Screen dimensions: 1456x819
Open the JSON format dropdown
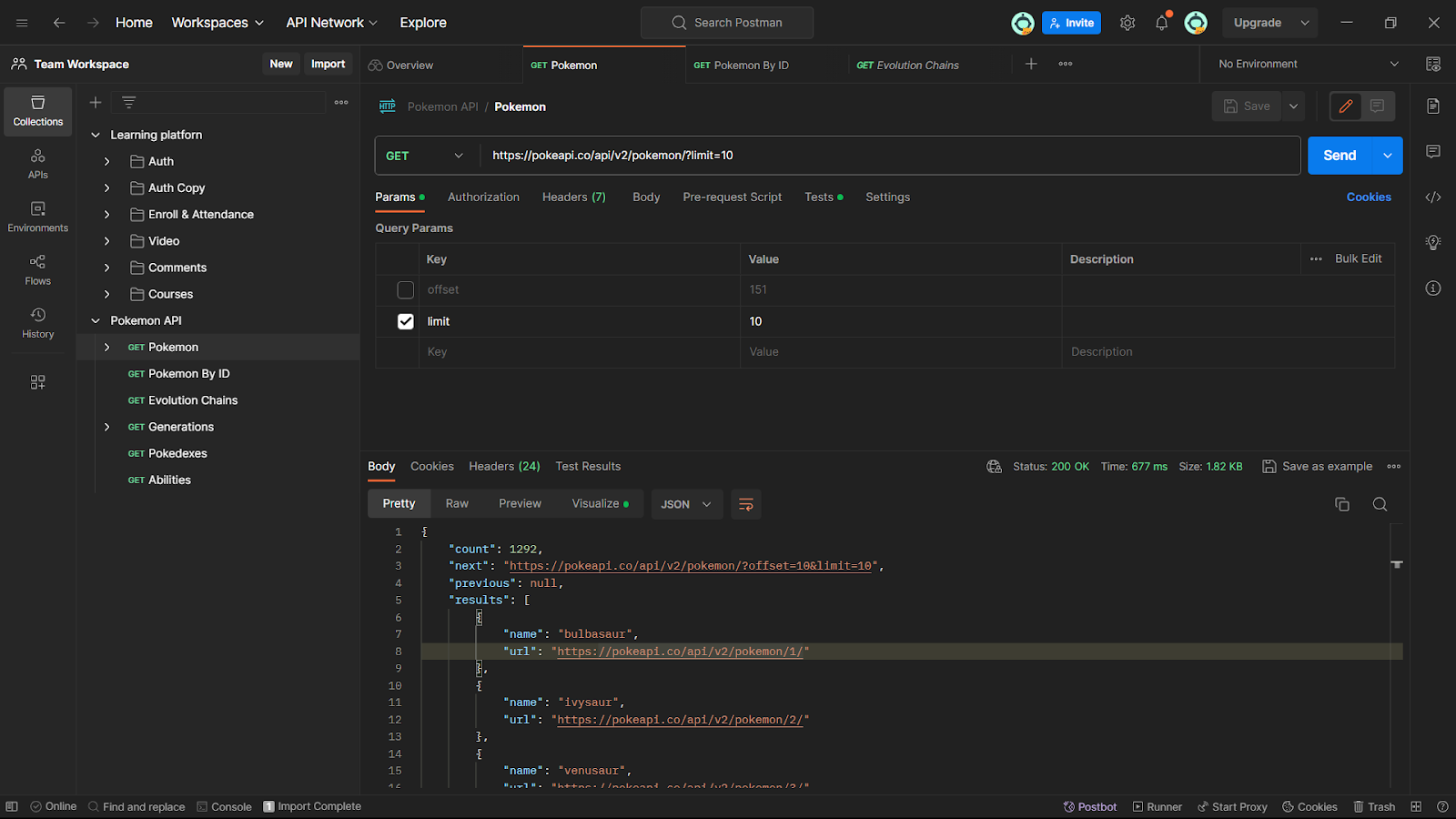[x=687, y=504]
